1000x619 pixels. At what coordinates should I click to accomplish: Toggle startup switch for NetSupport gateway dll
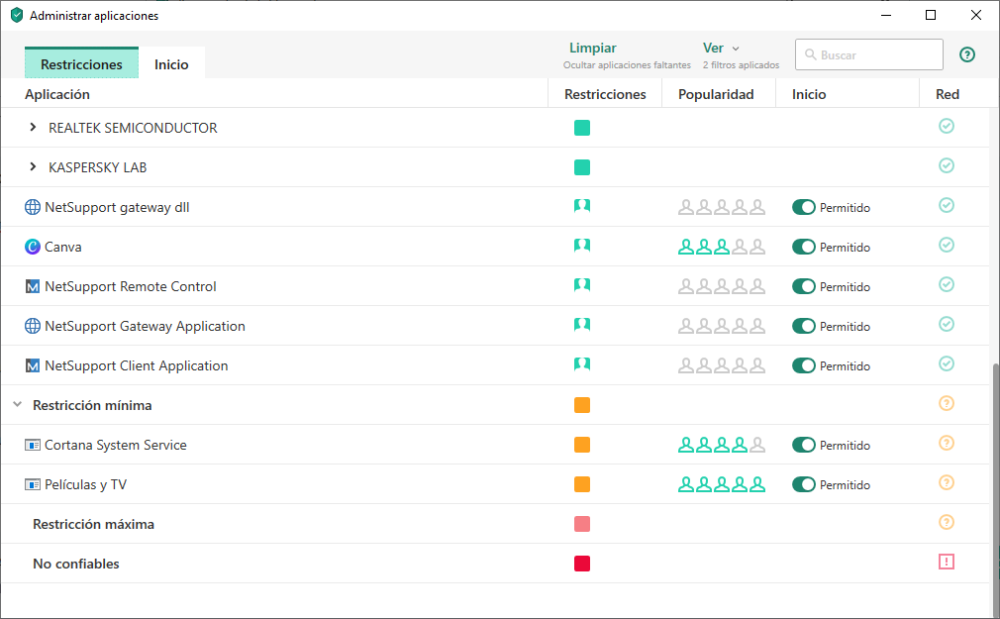click(804, 207)
